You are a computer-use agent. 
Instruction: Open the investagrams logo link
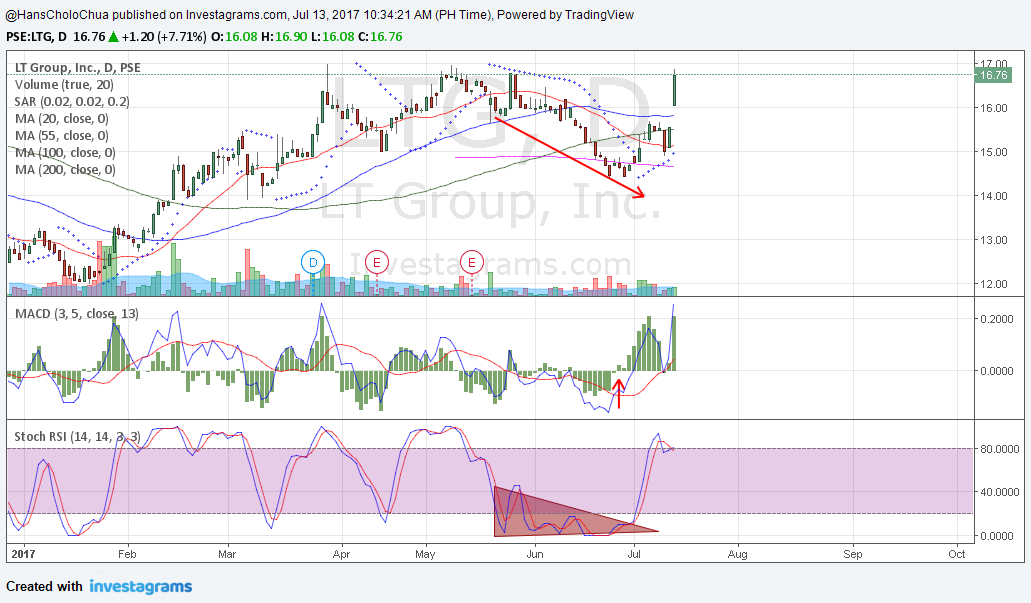[x=141, y=587]
